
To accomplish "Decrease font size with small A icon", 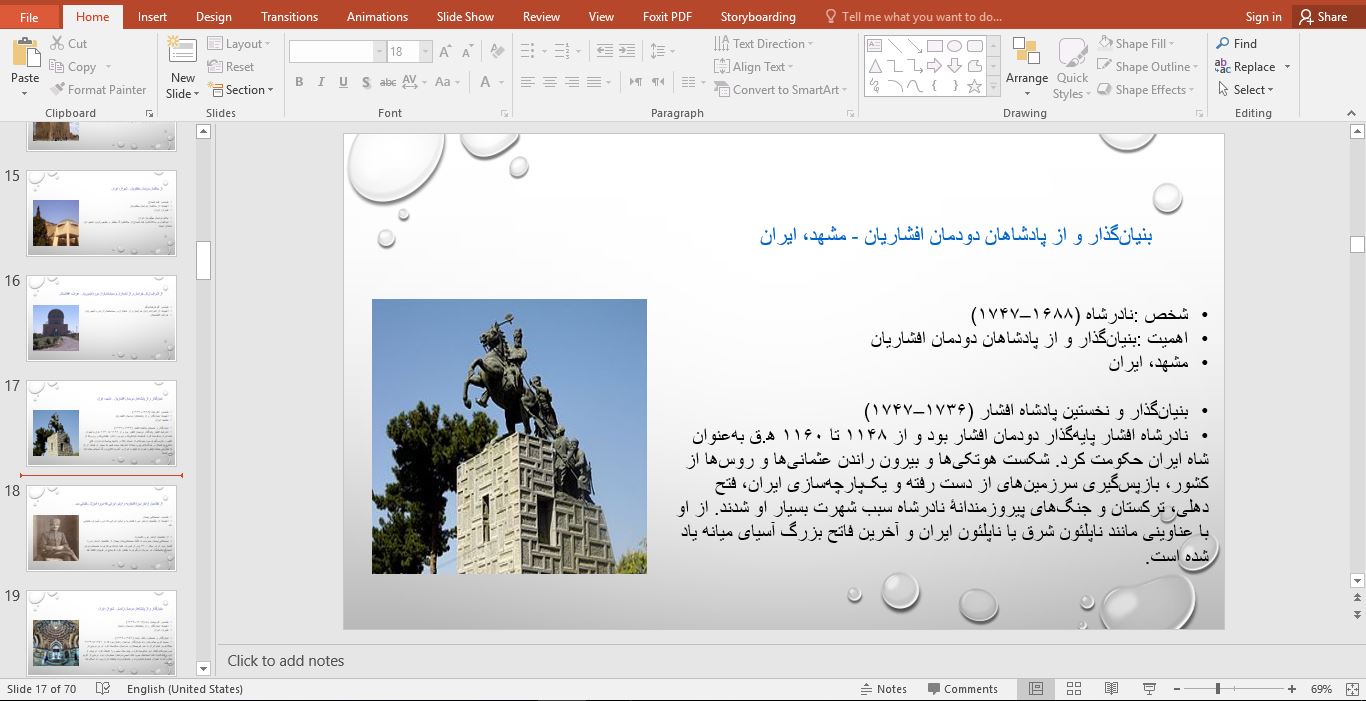I will [467, 52].
